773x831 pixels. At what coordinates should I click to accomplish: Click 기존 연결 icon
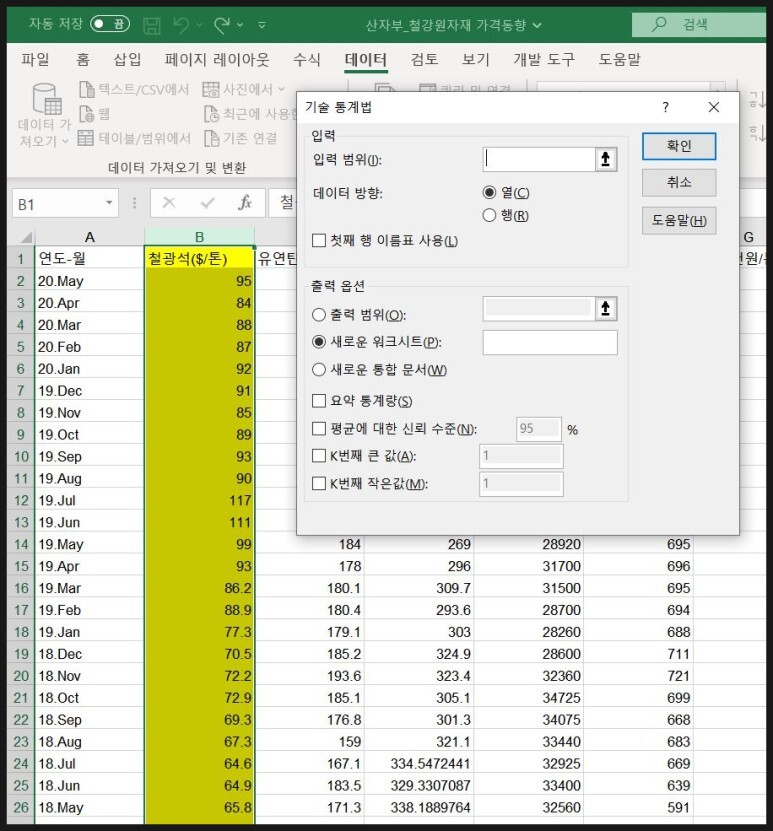tap(211, 138)
